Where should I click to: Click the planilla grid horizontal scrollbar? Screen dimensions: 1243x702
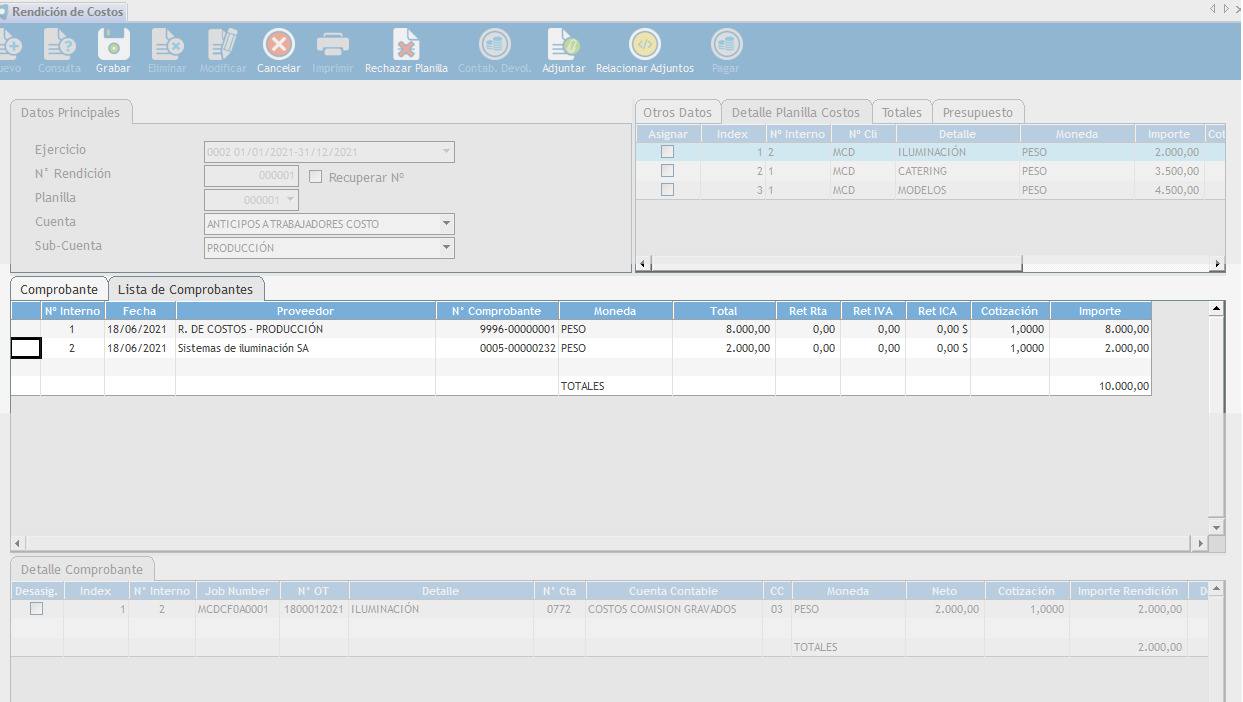click(x=835, y=264)
